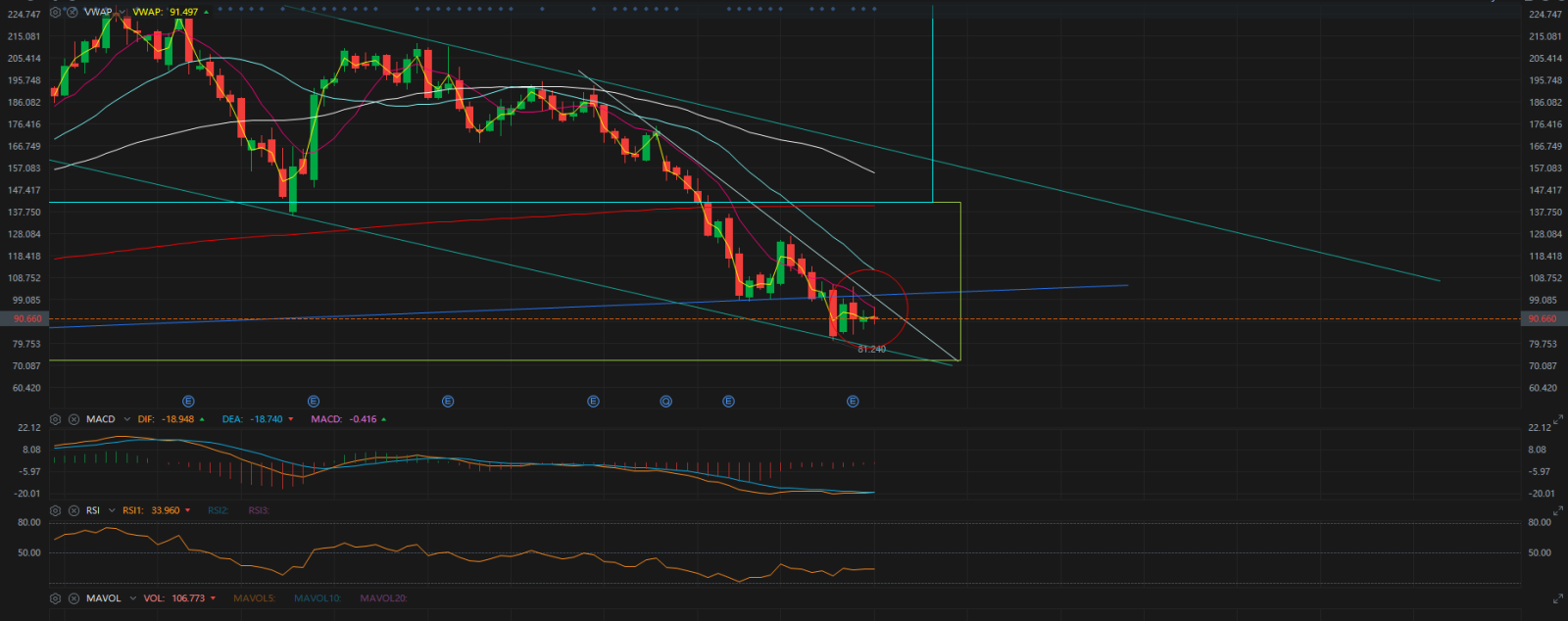This screenshot has width=1568, height=621.
Task: Open MACD indicator settings gear
Action: [x=56, y=419]
